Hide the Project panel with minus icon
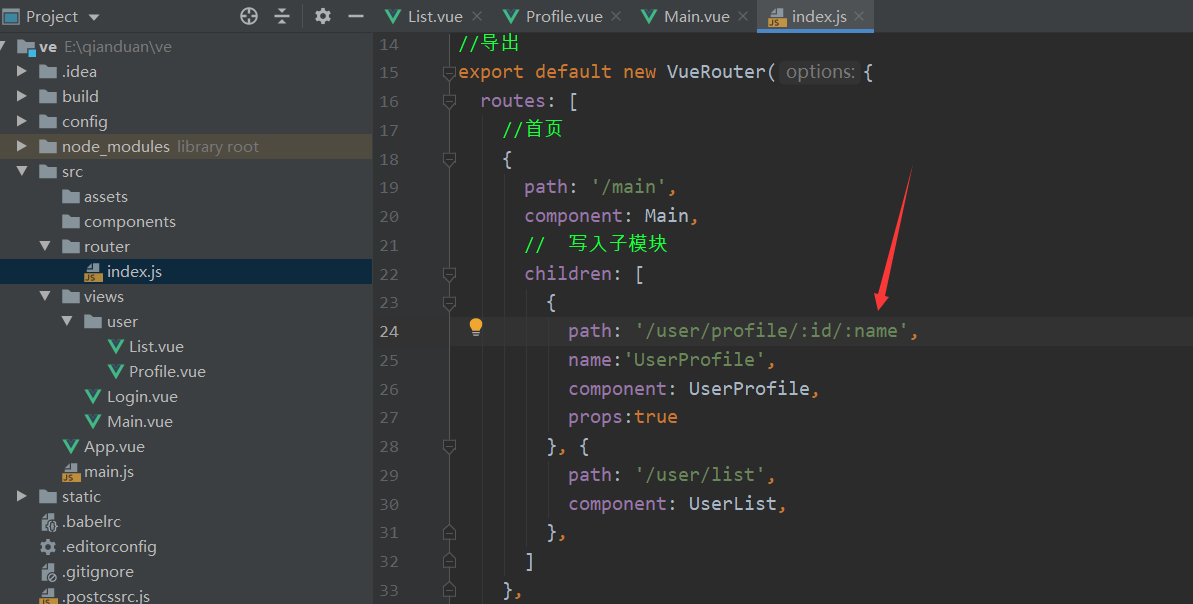The height and width of the screenshot is (604, 1193). (355, 16)
